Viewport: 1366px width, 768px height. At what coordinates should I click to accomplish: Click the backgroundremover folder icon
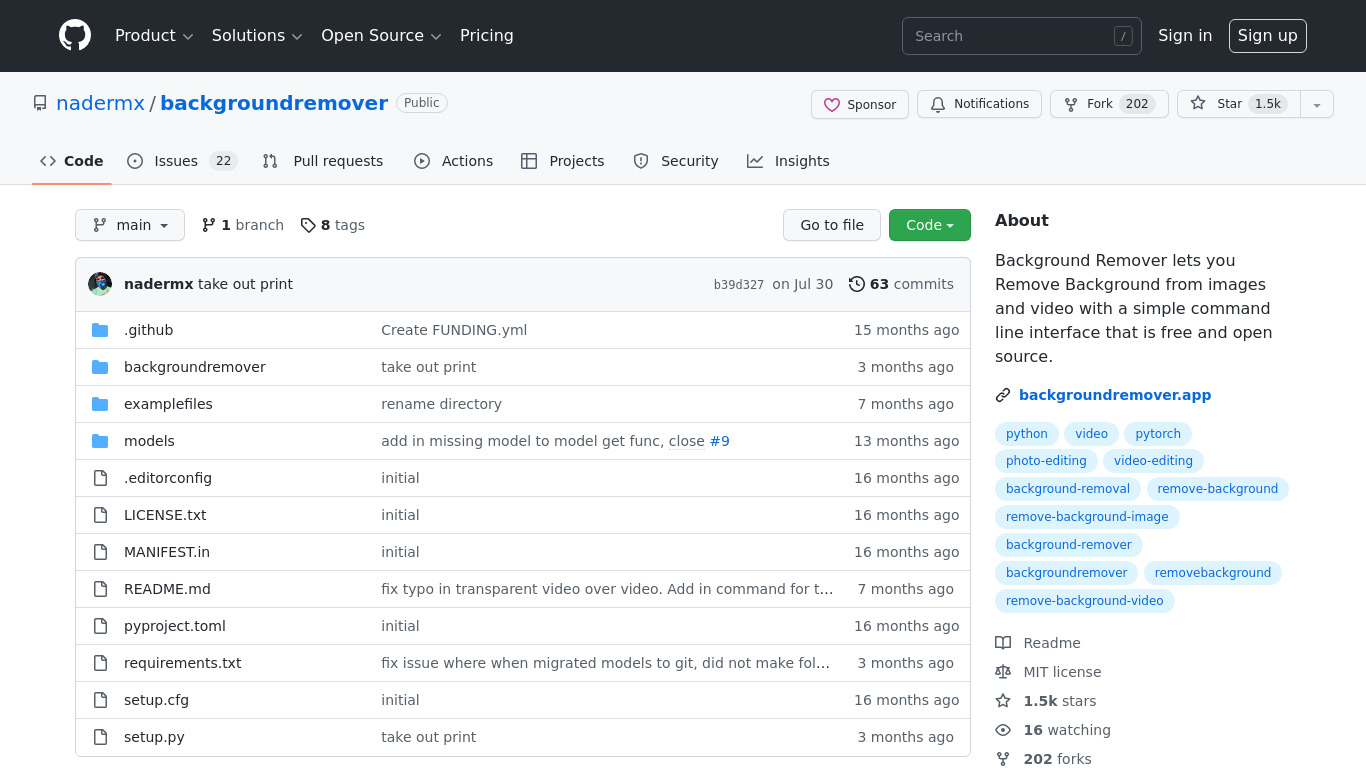click(x=100, y=367)
